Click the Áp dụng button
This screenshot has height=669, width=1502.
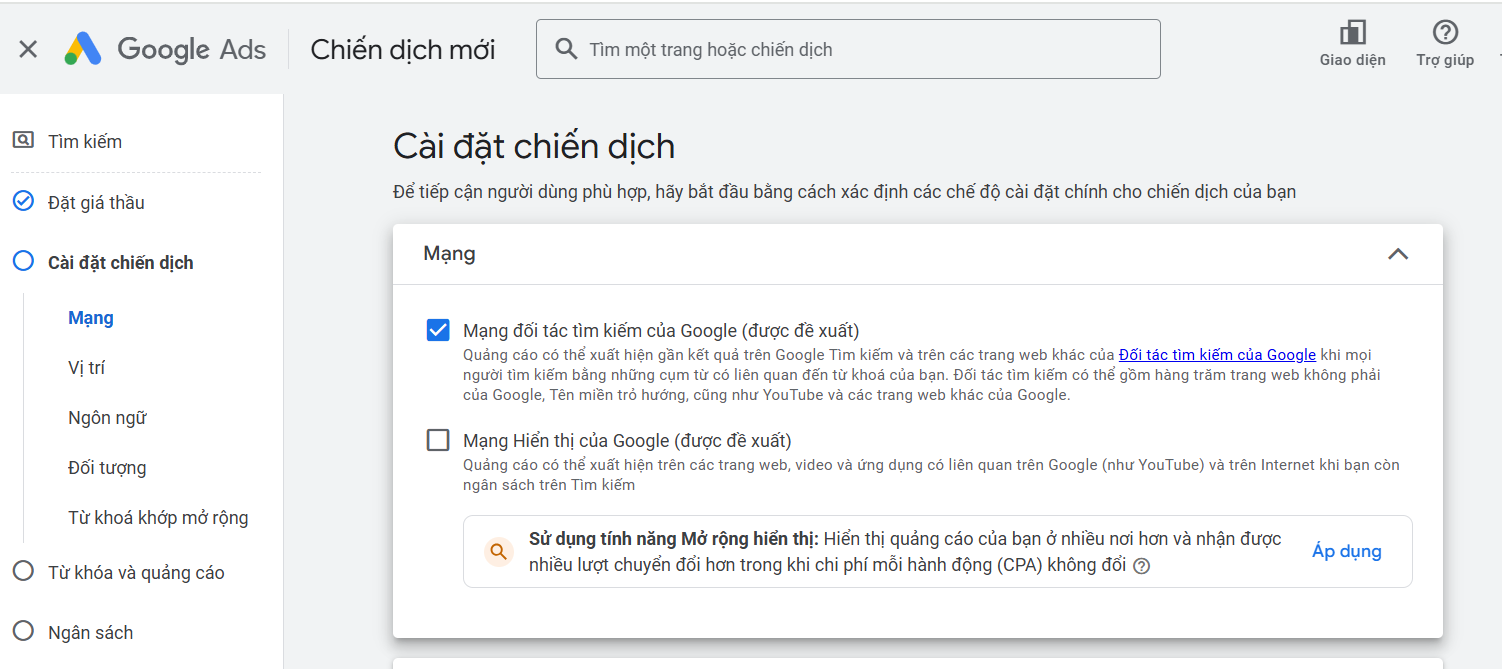[1347, 551]
